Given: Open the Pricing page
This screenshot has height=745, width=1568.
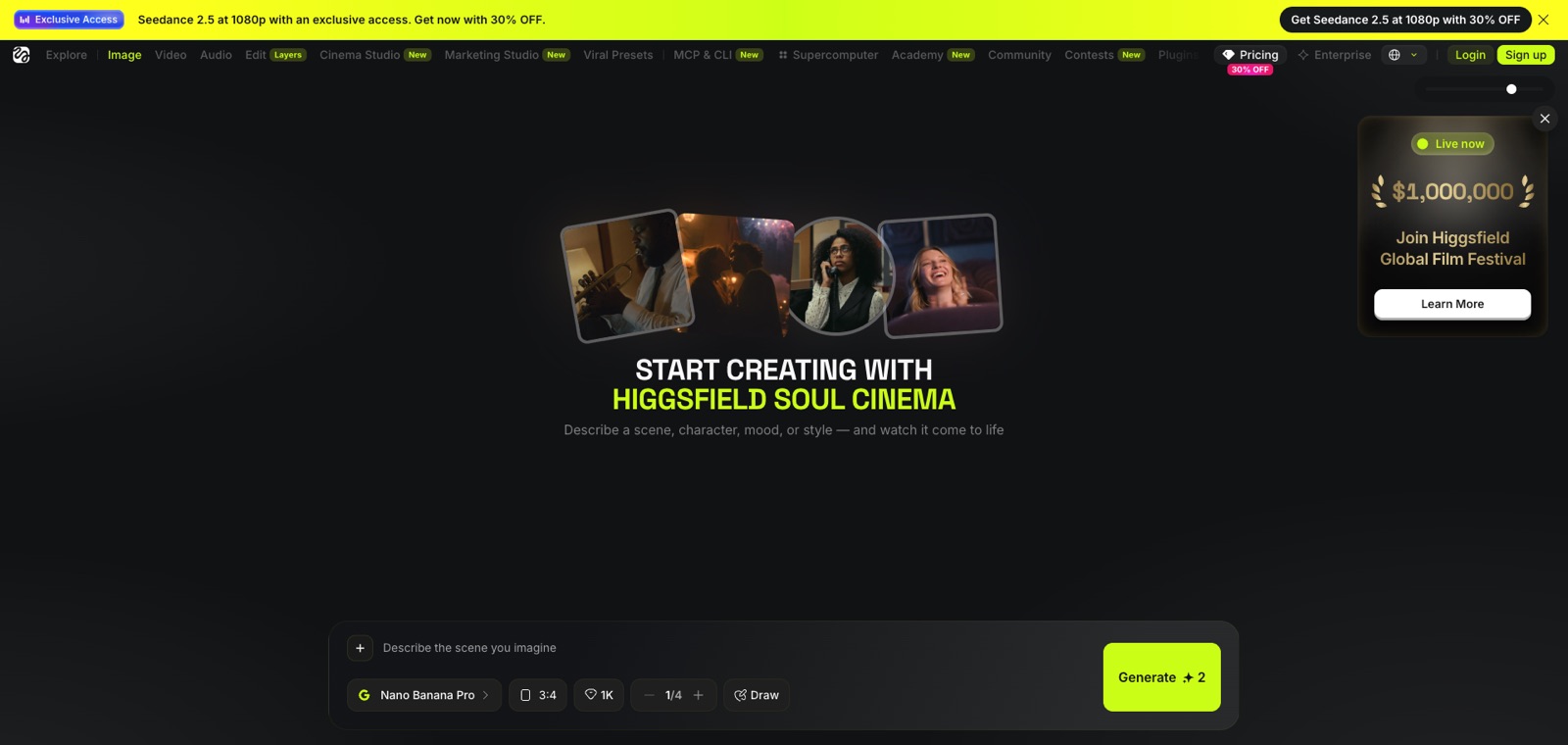Looking at the screenshot, I should (1250, 55).
